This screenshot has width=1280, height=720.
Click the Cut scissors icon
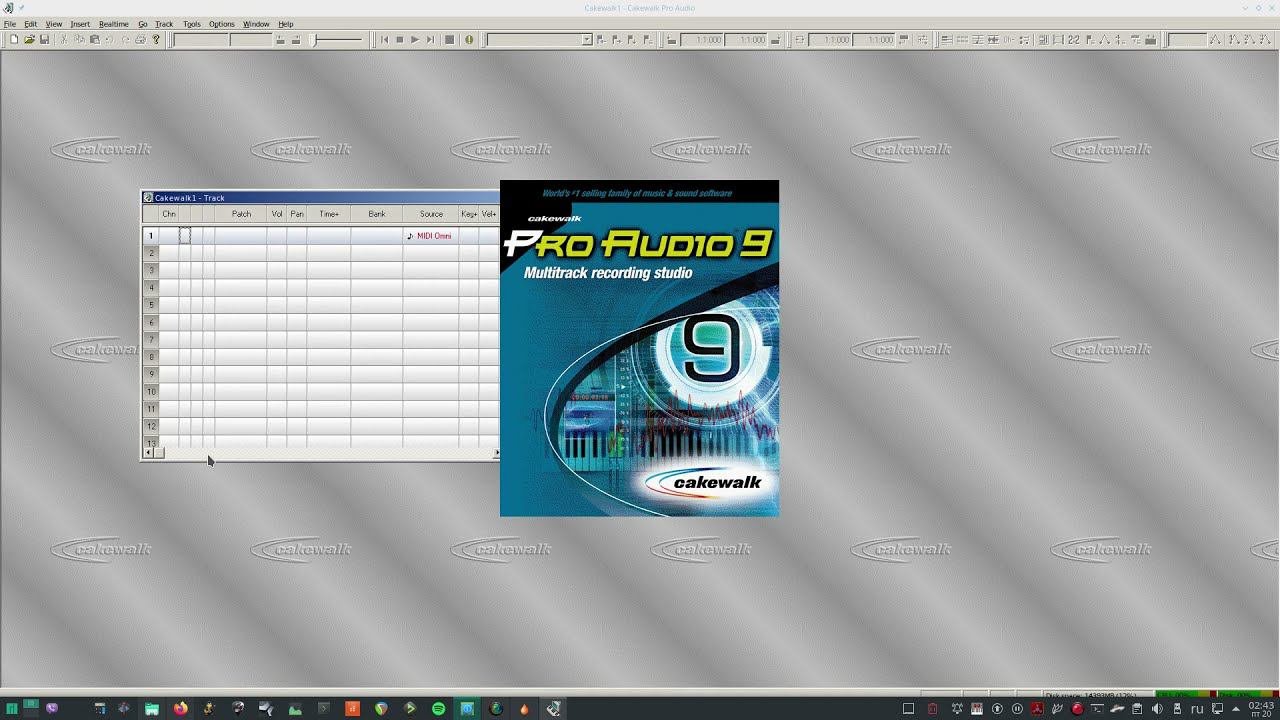click(x=63, y=40)
